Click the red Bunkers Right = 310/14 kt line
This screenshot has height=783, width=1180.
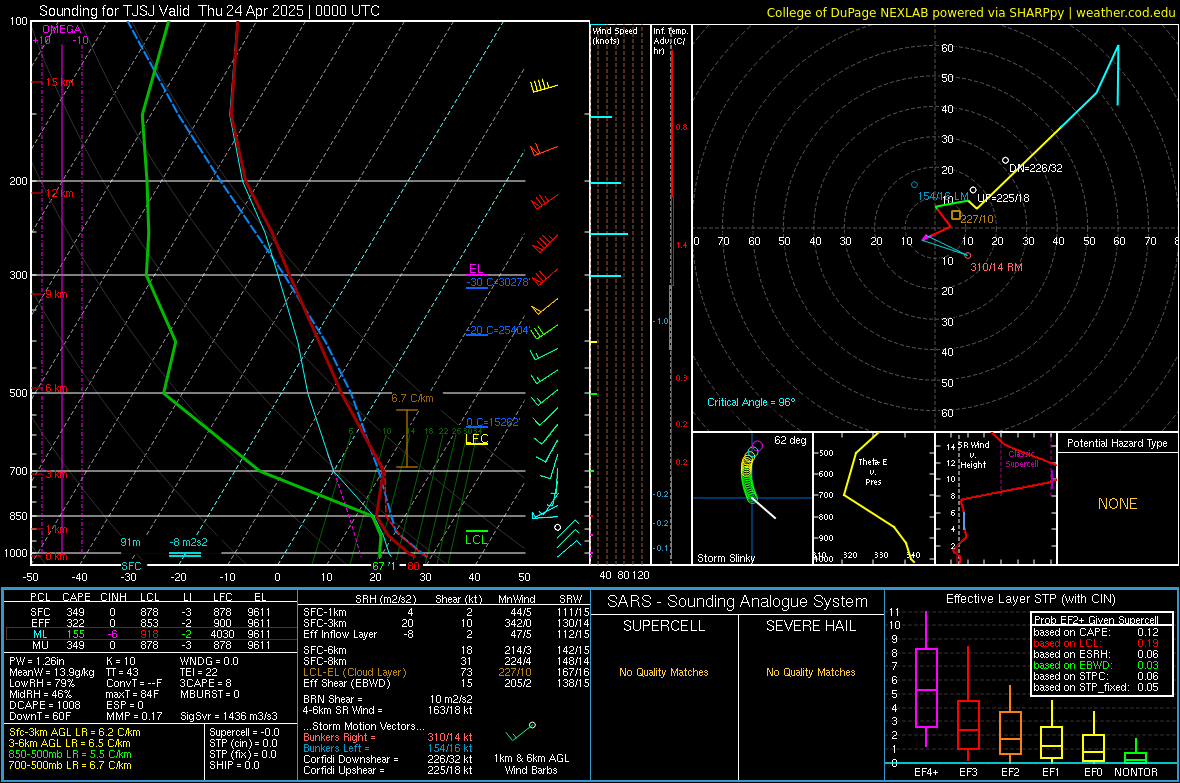(388, 738)
